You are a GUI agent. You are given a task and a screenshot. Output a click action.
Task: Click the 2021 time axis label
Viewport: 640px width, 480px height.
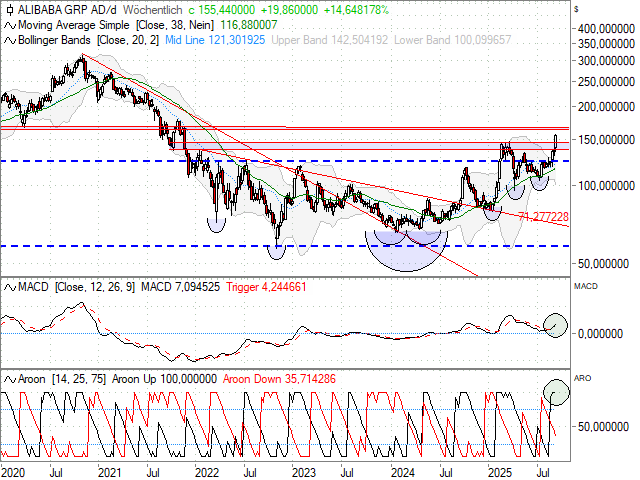pos(110,473)
